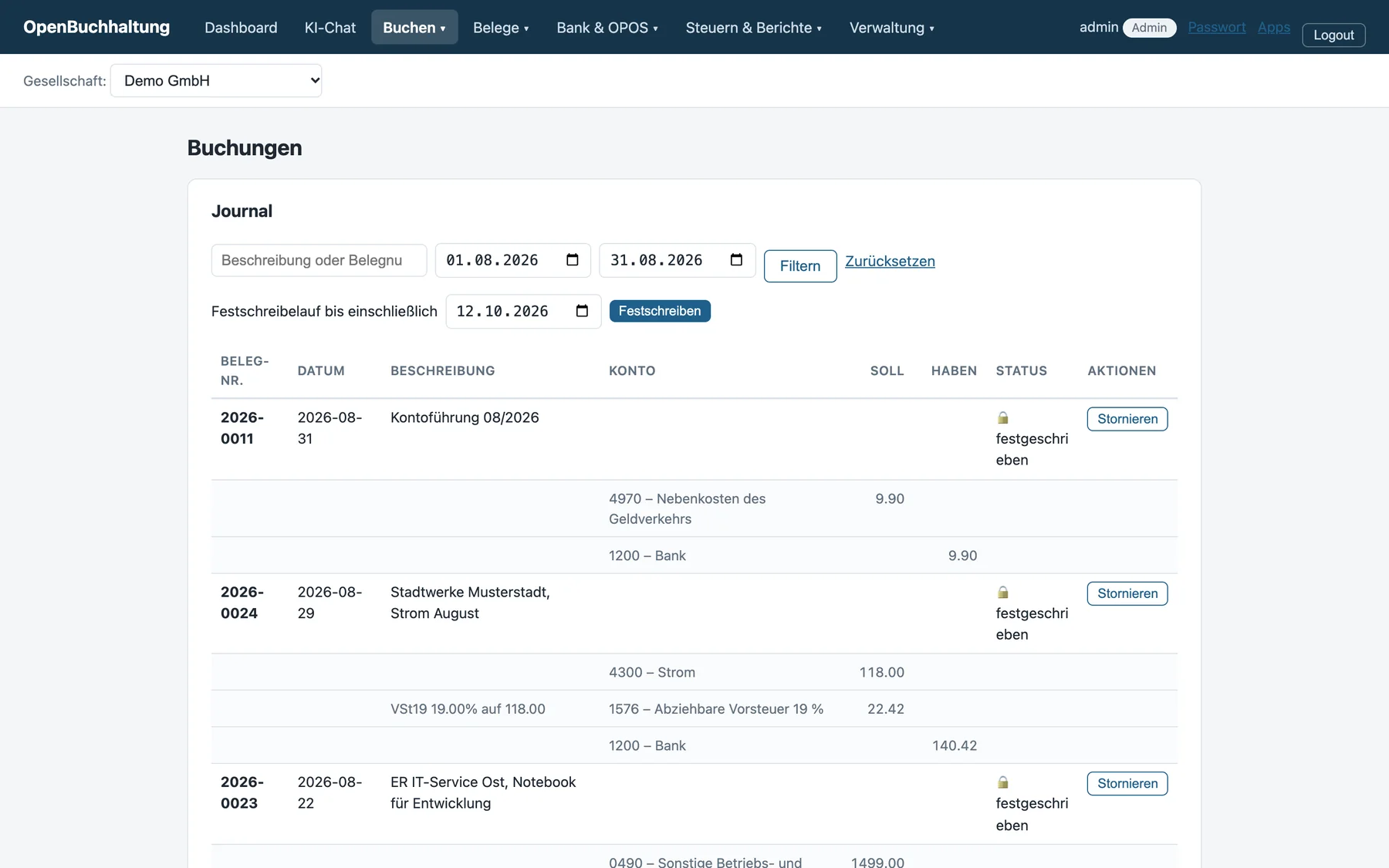Select booking number 2026-0024
The image size is (1389, 868).
coord(242,603)
